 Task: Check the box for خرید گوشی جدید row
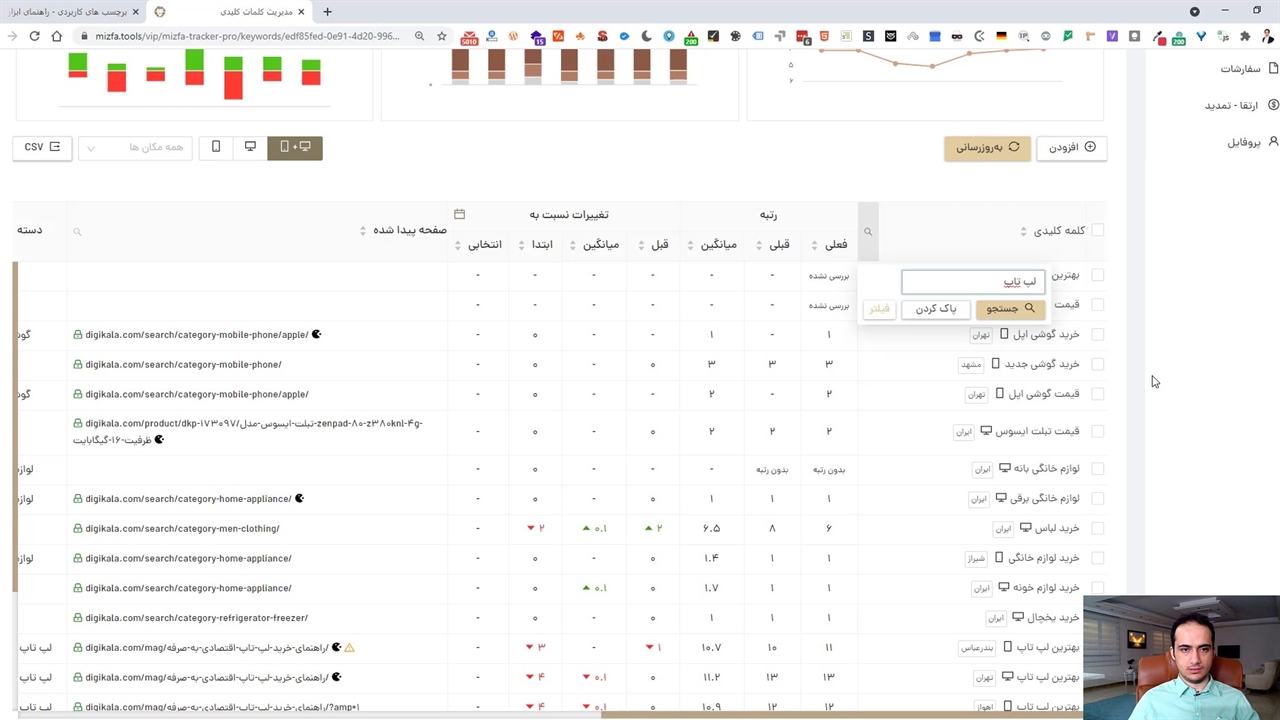tap(1097, 364)
